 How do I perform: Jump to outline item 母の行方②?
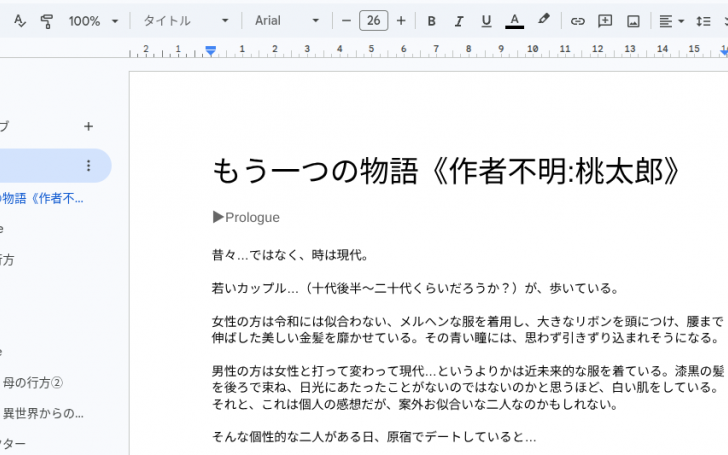click(32, 383)
